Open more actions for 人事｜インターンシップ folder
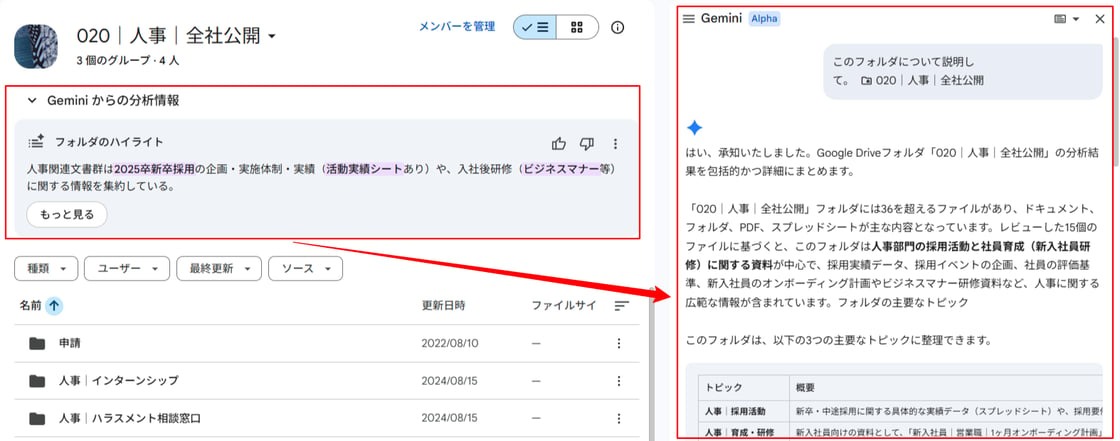 point(618,381)
